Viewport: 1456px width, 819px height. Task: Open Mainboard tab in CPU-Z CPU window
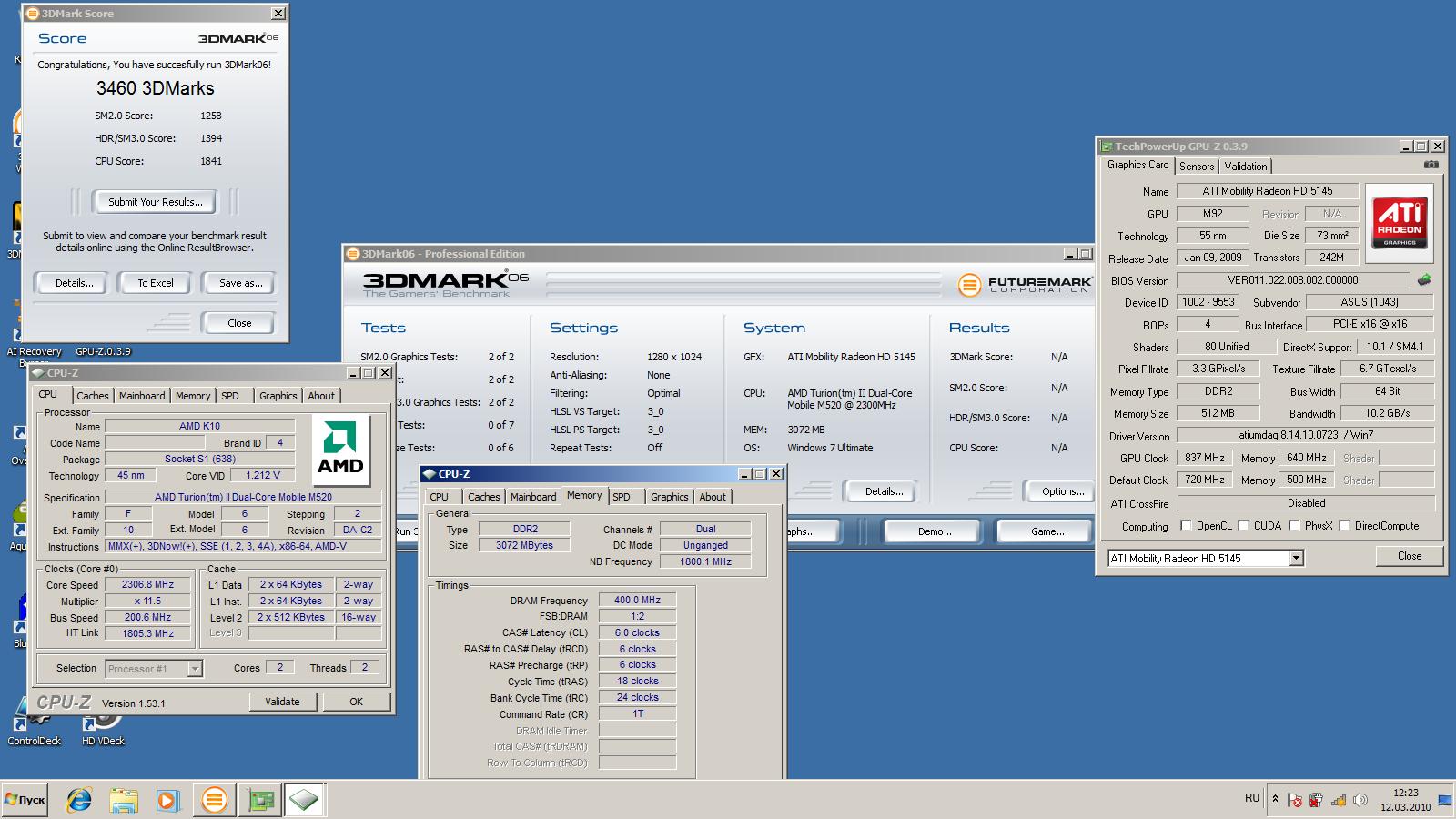click(142, 396)
